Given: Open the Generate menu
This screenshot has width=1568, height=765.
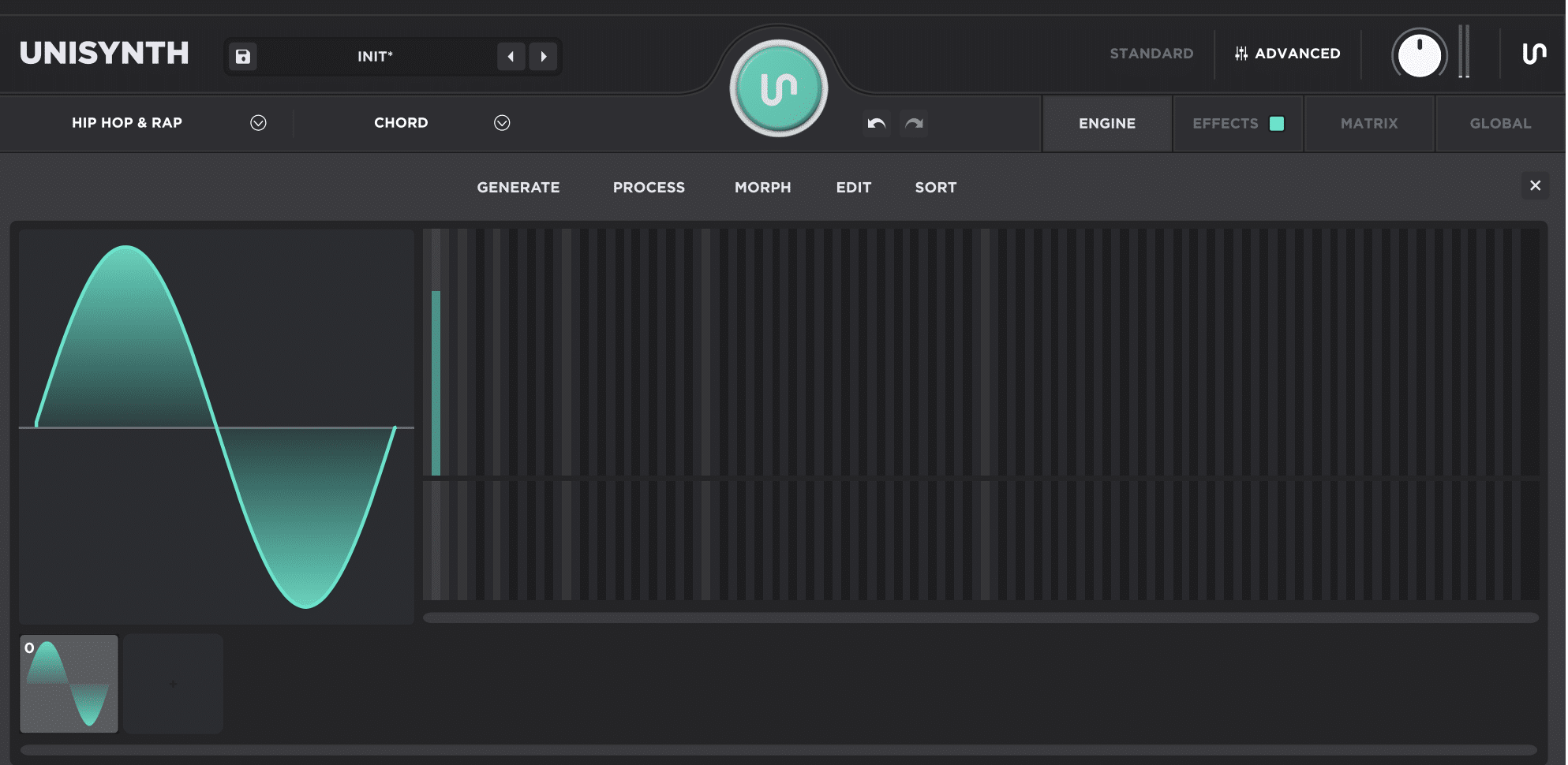Looking at the screenshot, I should 518,188.
